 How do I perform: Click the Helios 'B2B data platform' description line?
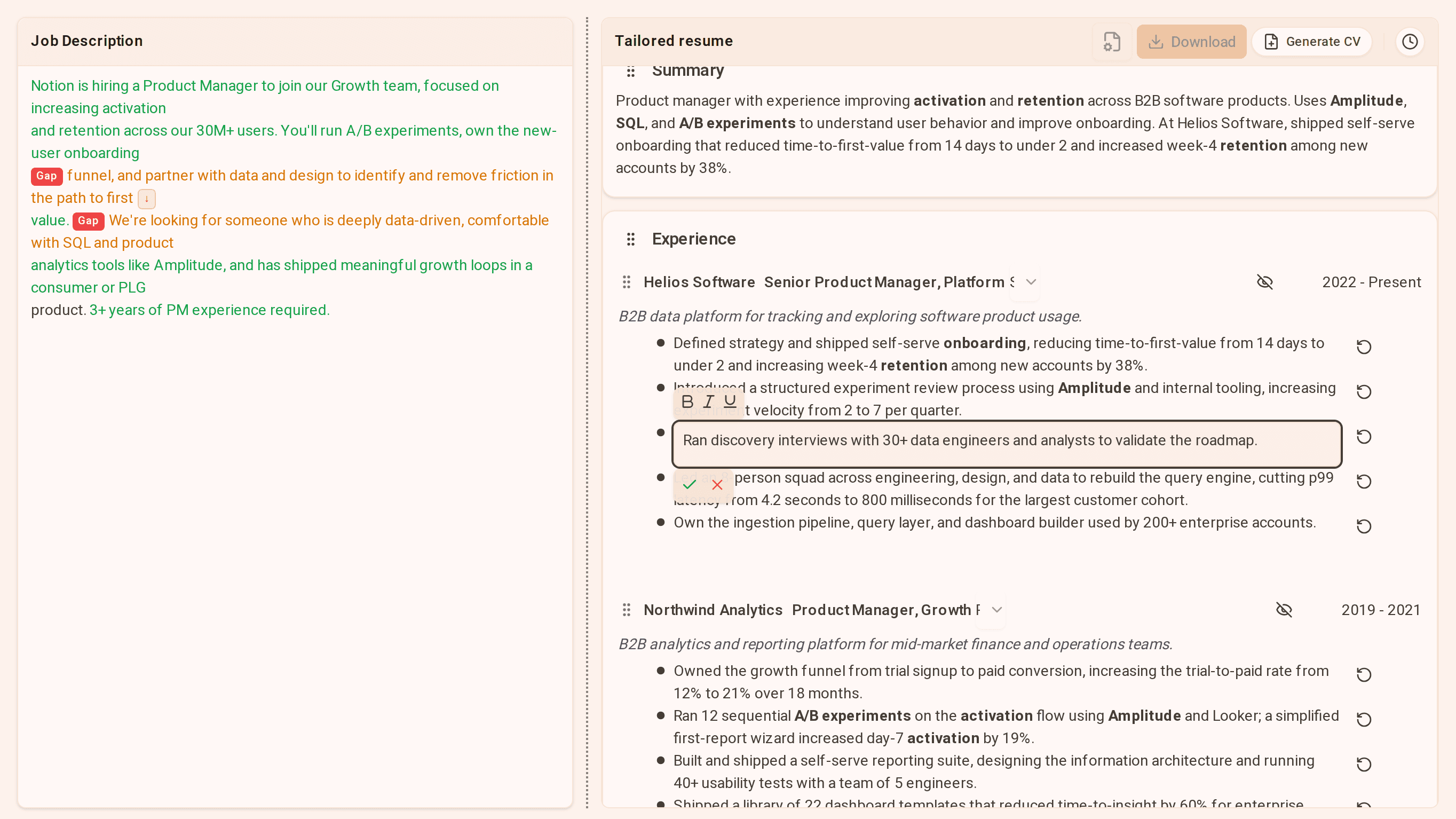[x=850, y=316]
